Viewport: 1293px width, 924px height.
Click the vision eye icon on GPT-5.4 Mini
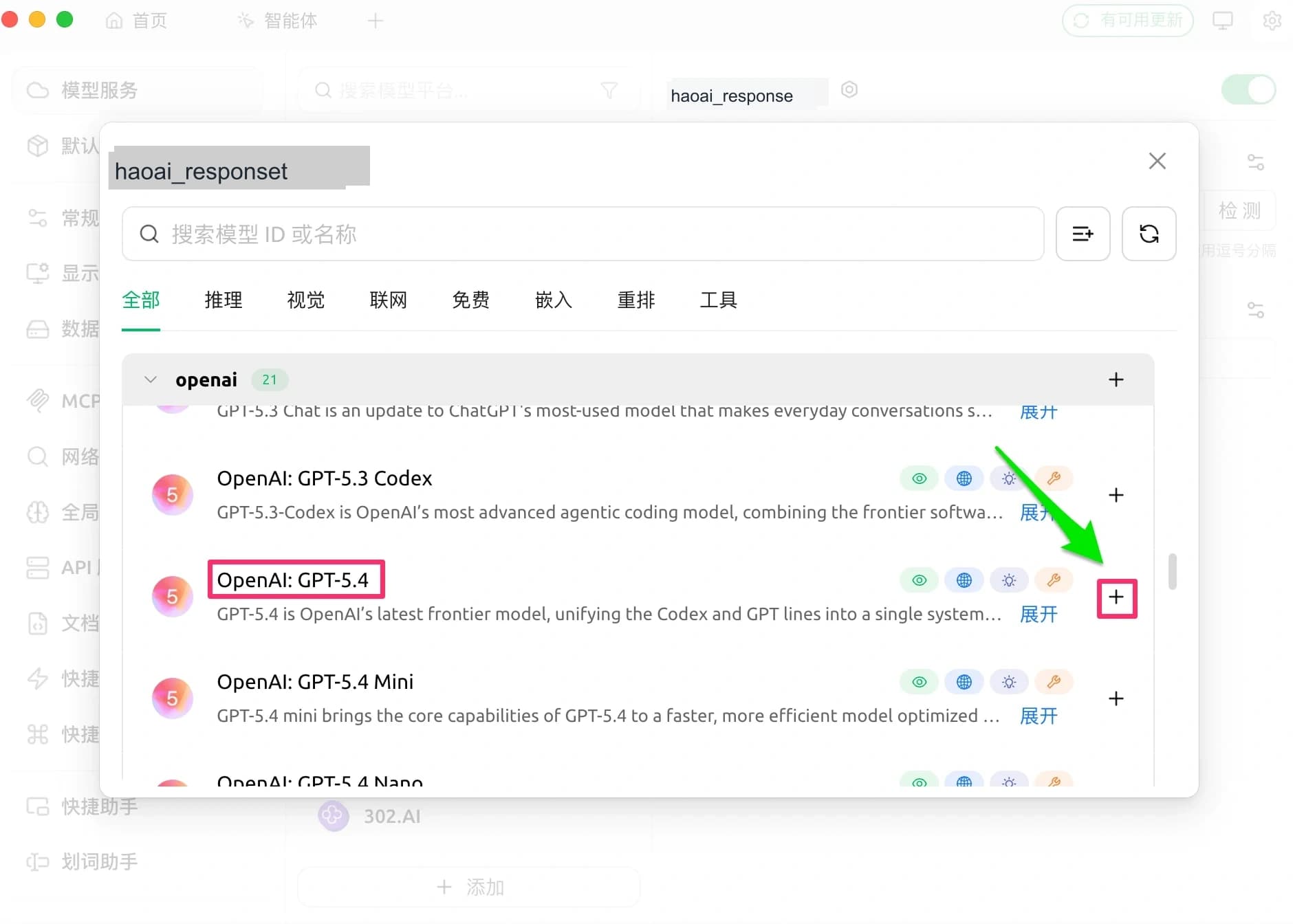coord(920,682)
